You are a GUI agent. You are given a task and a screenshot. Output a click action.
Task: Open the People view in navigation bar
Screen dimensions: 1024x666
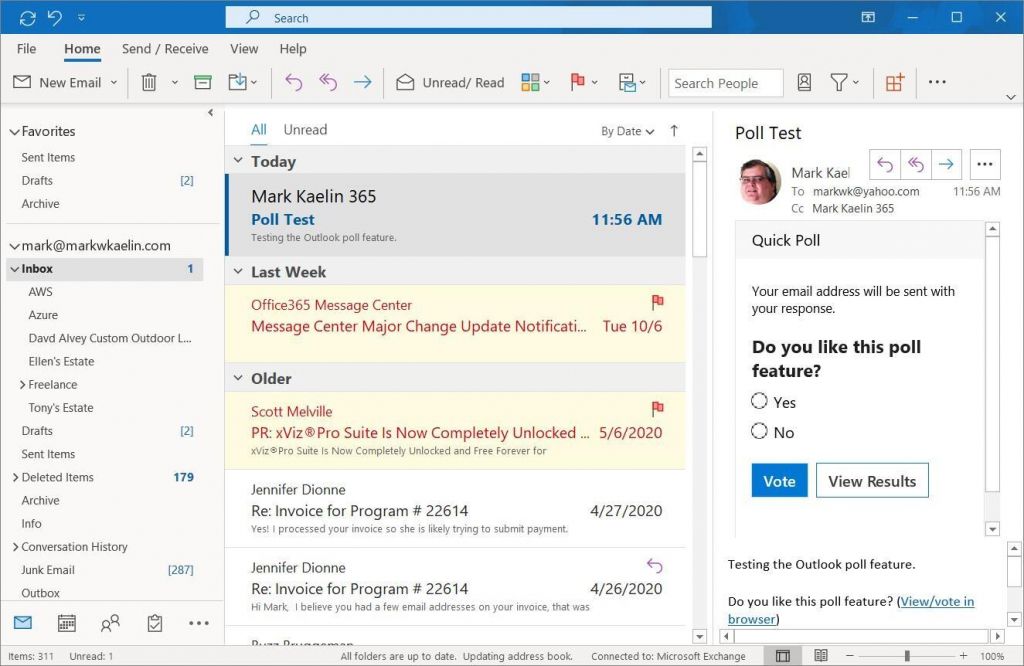click(110, 622)
